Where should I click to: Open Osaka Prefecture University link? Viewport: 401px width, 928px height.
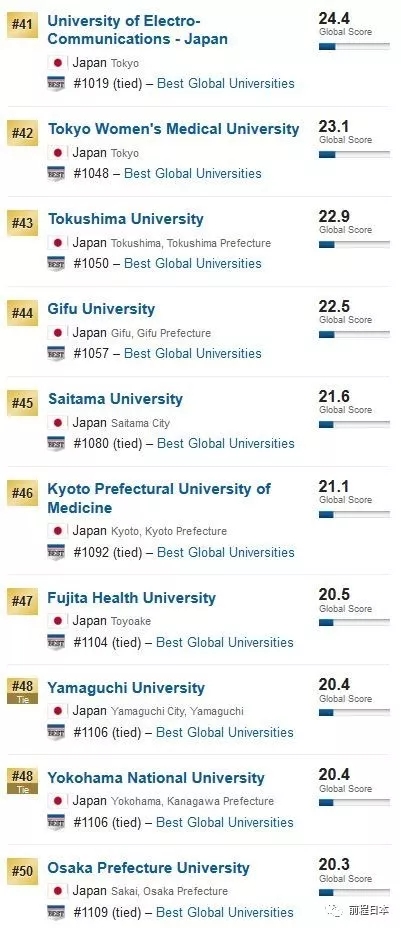[148, 868]
